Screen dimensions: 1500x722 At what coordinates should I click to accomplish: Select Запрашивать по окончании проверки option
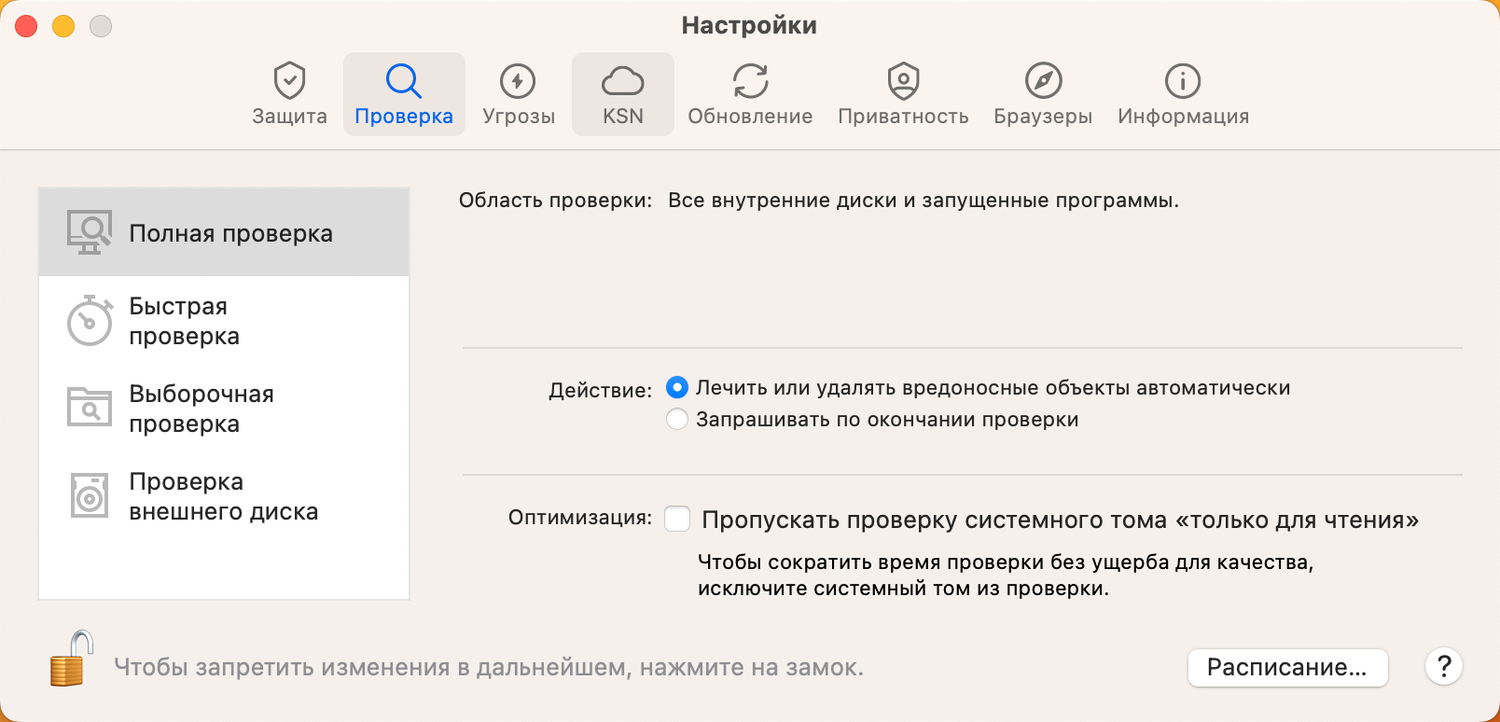678,420
